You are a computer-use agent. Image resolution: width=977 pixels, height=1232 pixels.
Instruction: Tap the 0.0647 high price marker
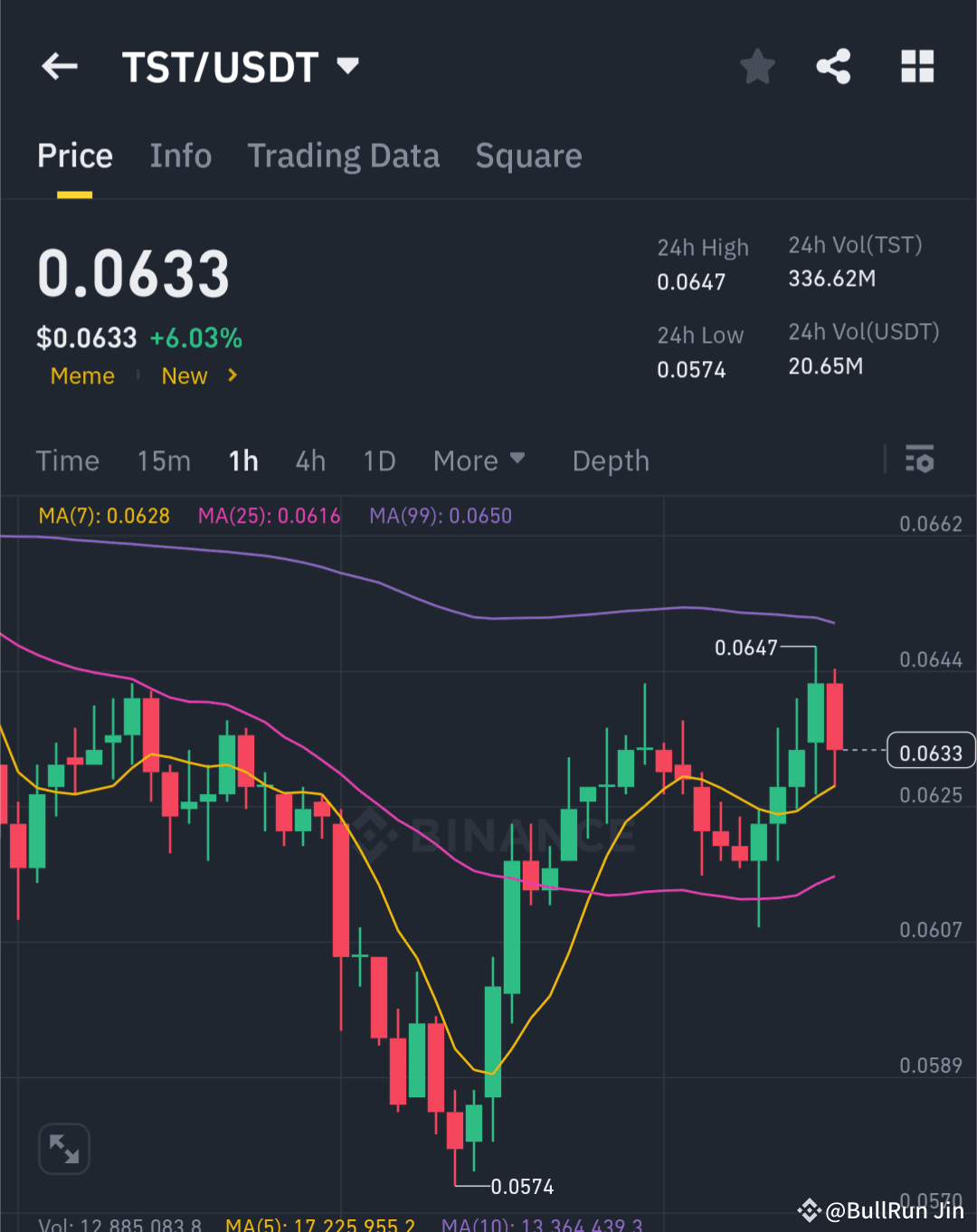point(746,648)
